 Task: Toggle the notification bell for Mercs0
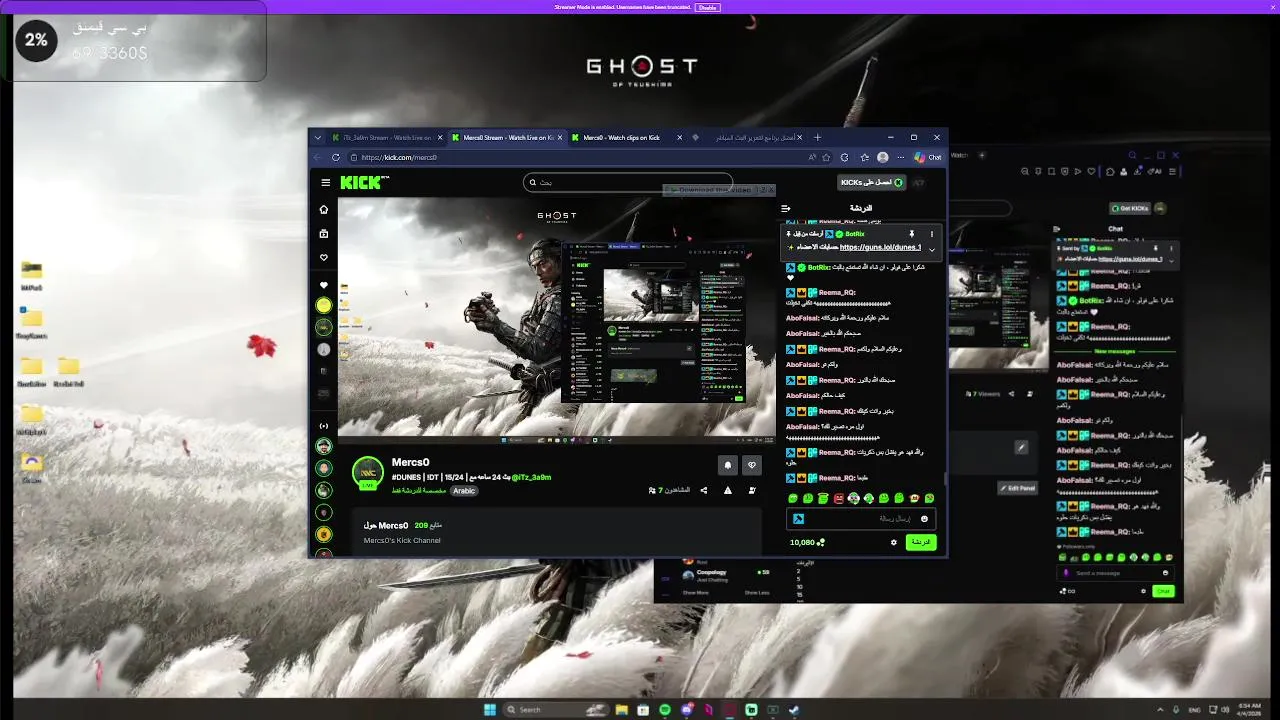click(x=727, y=465)
